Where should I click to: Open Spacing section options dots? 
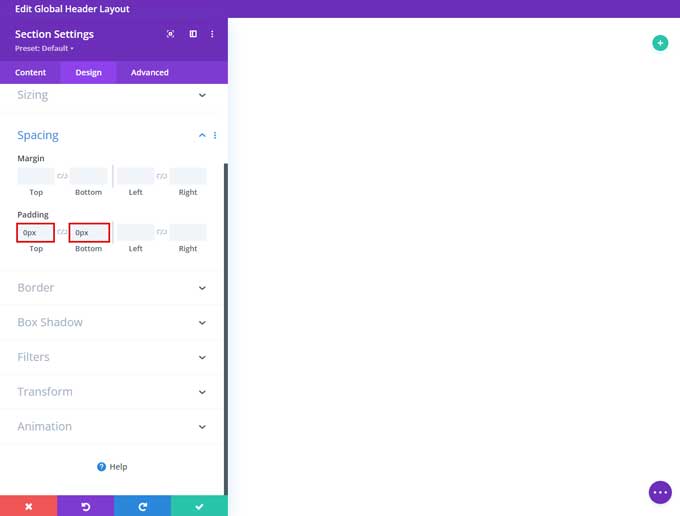215,135
